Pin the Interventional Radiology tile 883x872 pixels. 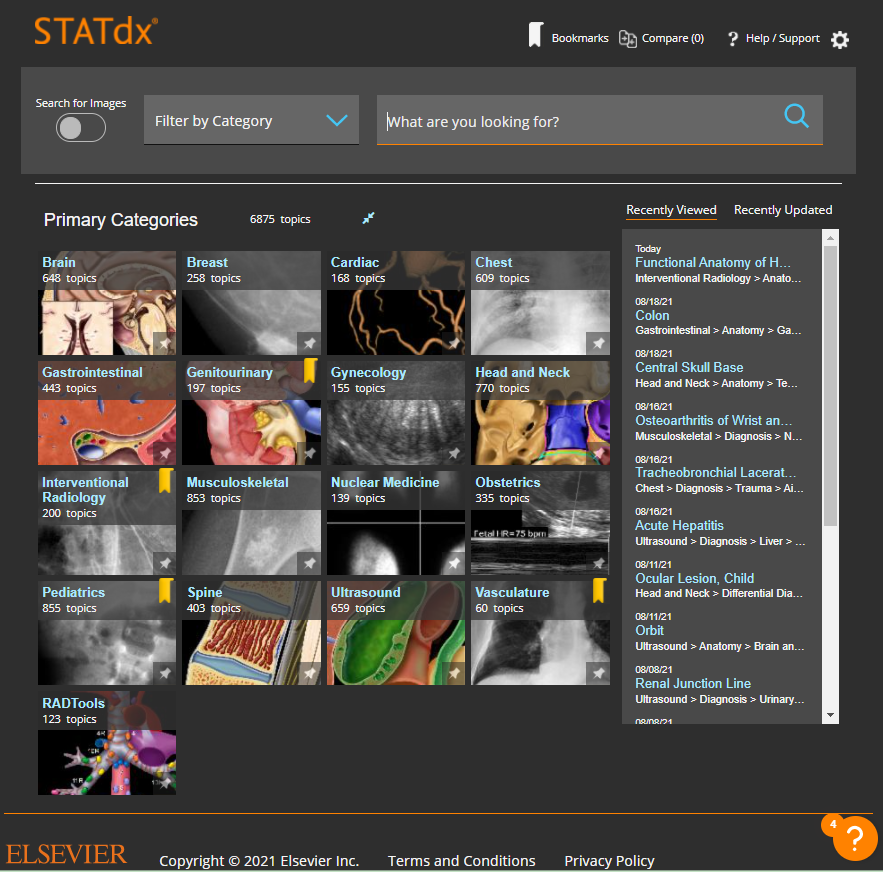point(164,563)
